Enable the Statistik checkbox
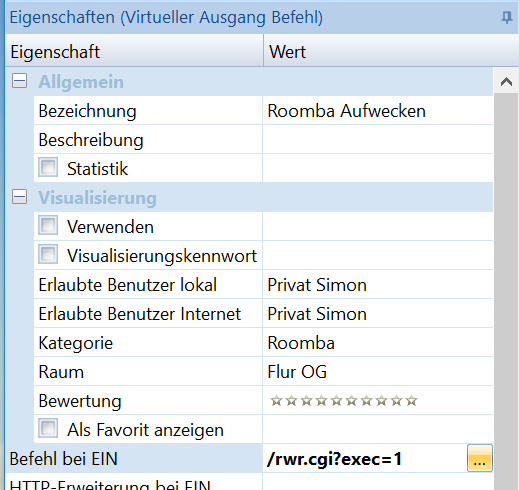520x490 pixels. click(48, 167)
